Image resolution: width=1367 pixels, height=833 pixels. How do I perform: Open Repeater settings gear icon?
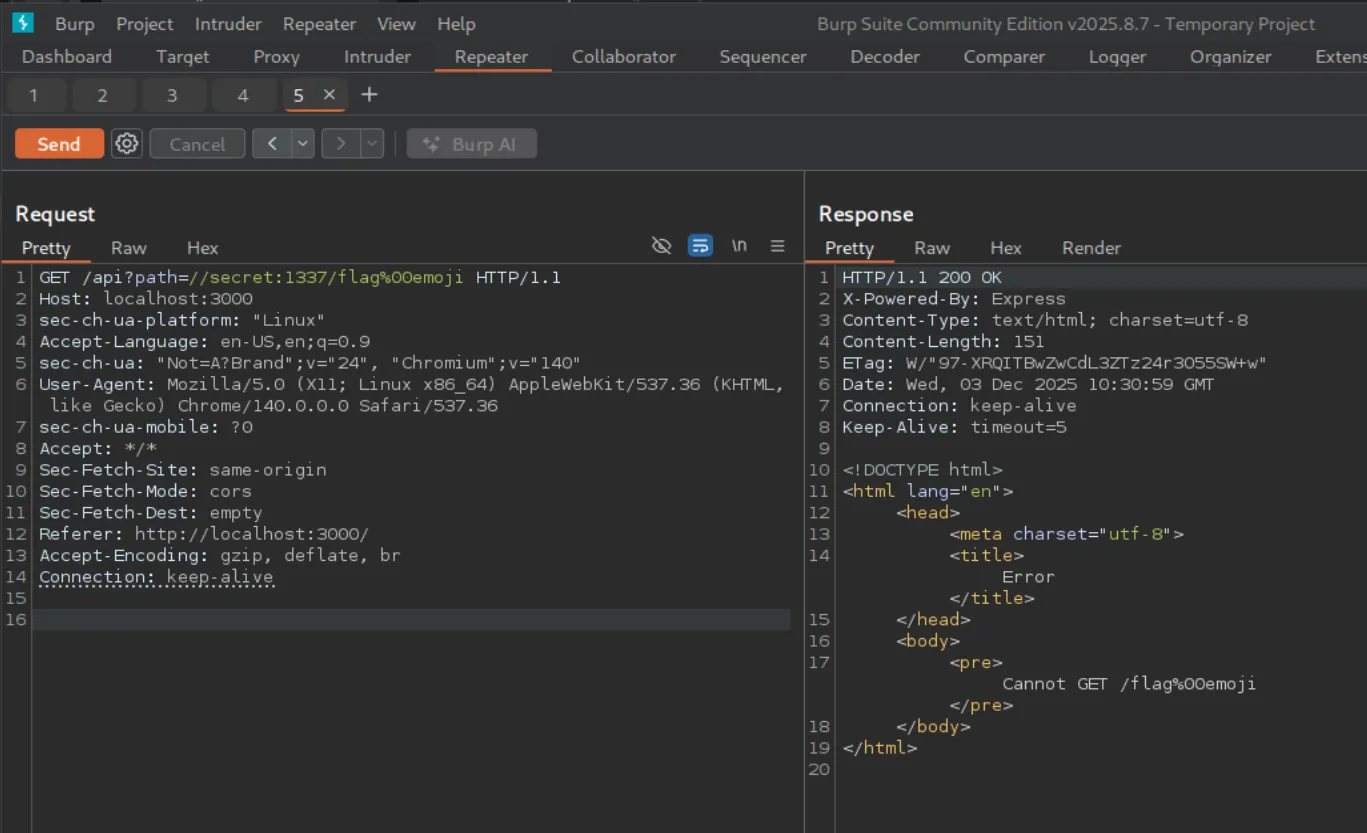(x=126, y=144)
